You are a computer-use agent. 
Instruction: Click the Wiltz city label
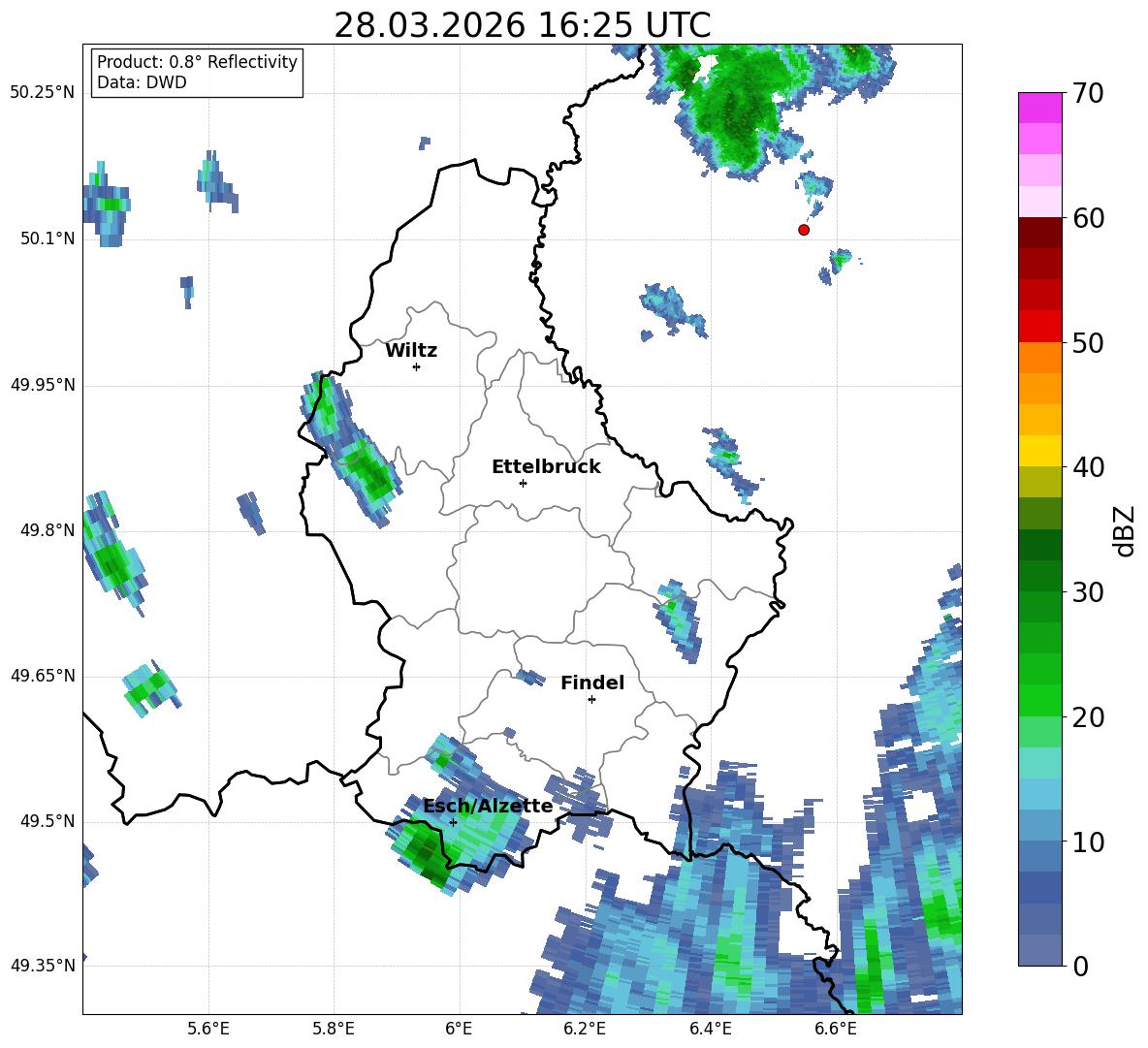(411, 351)
